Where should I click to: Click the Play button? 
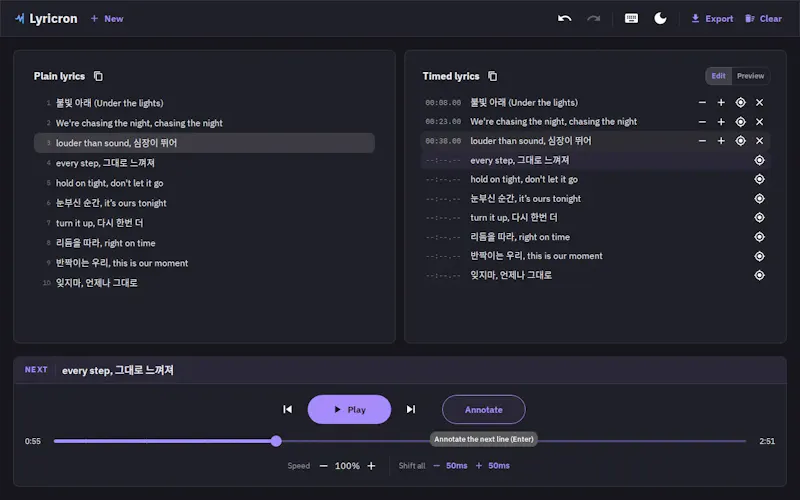coord(349,409)
